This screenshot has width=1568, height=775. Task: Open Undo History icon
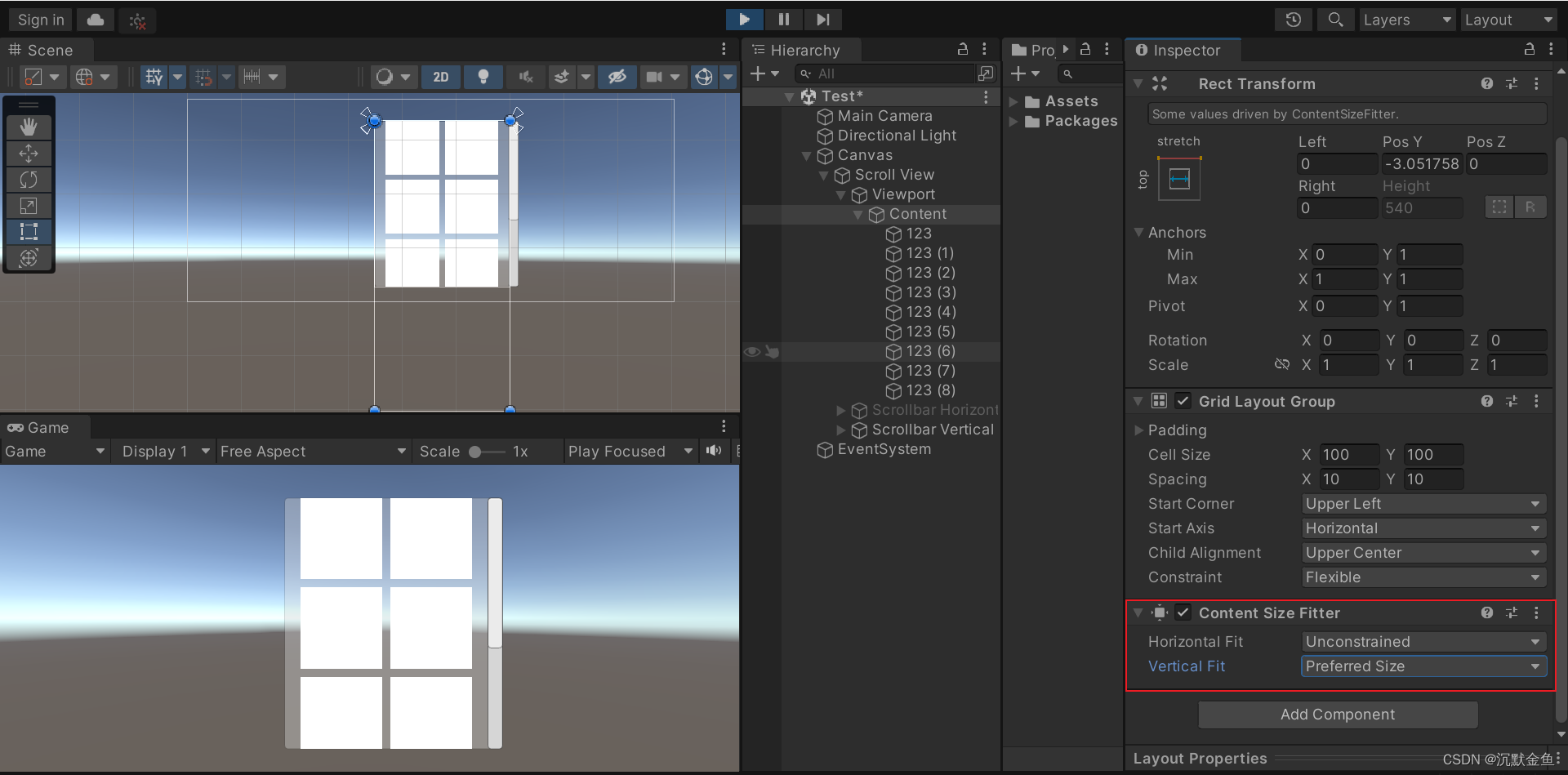[x=1293, y=20]
